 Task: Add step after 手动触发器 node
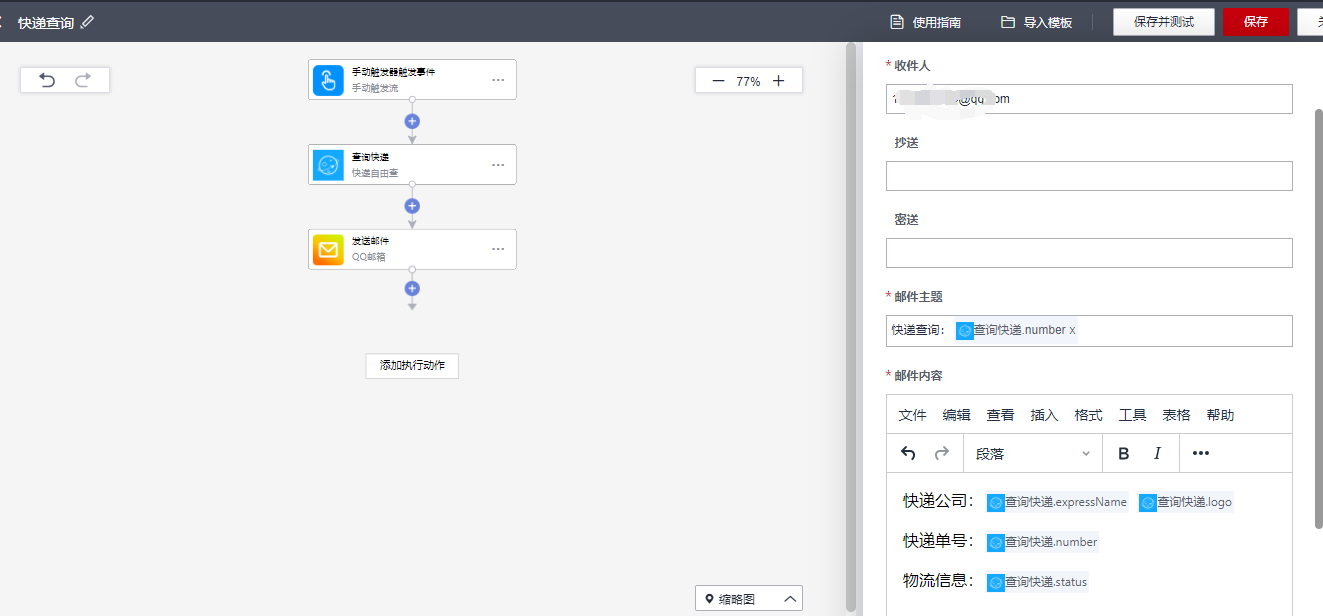[412, 121]
